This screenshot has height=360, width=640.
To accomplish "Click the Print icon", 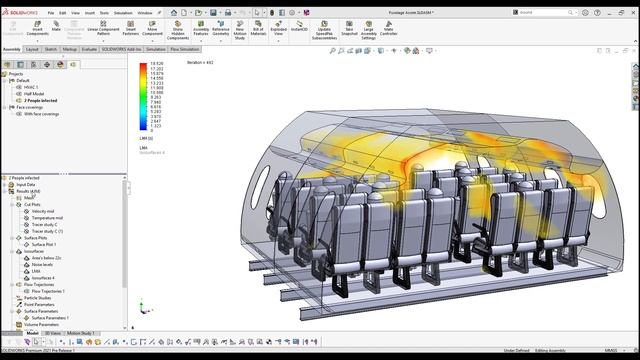I will pos(228,13).
